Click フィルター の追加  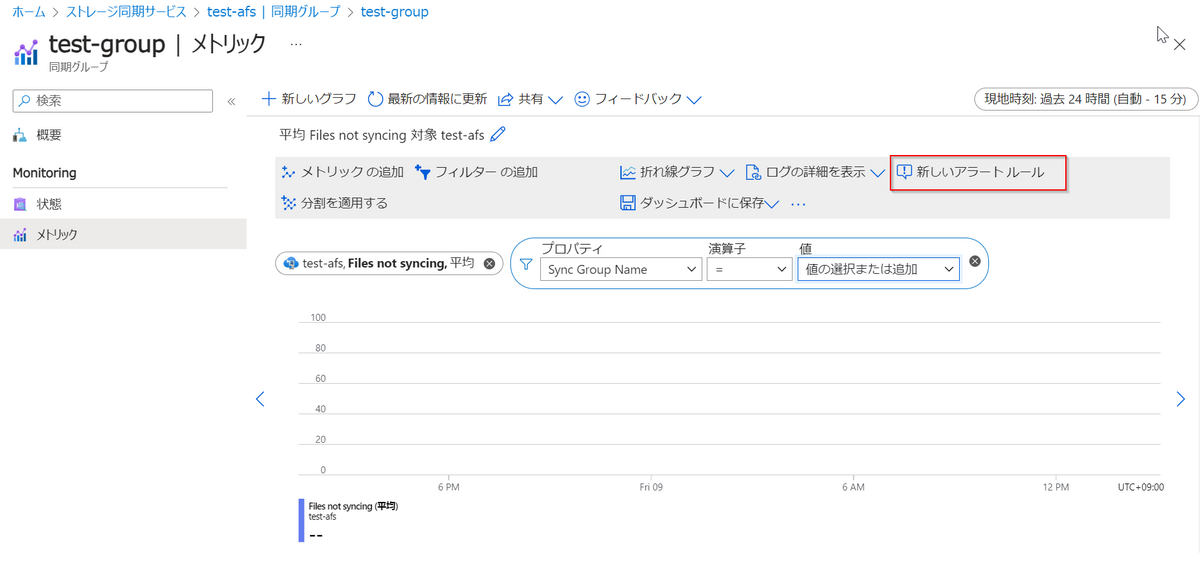pos(476,172)
